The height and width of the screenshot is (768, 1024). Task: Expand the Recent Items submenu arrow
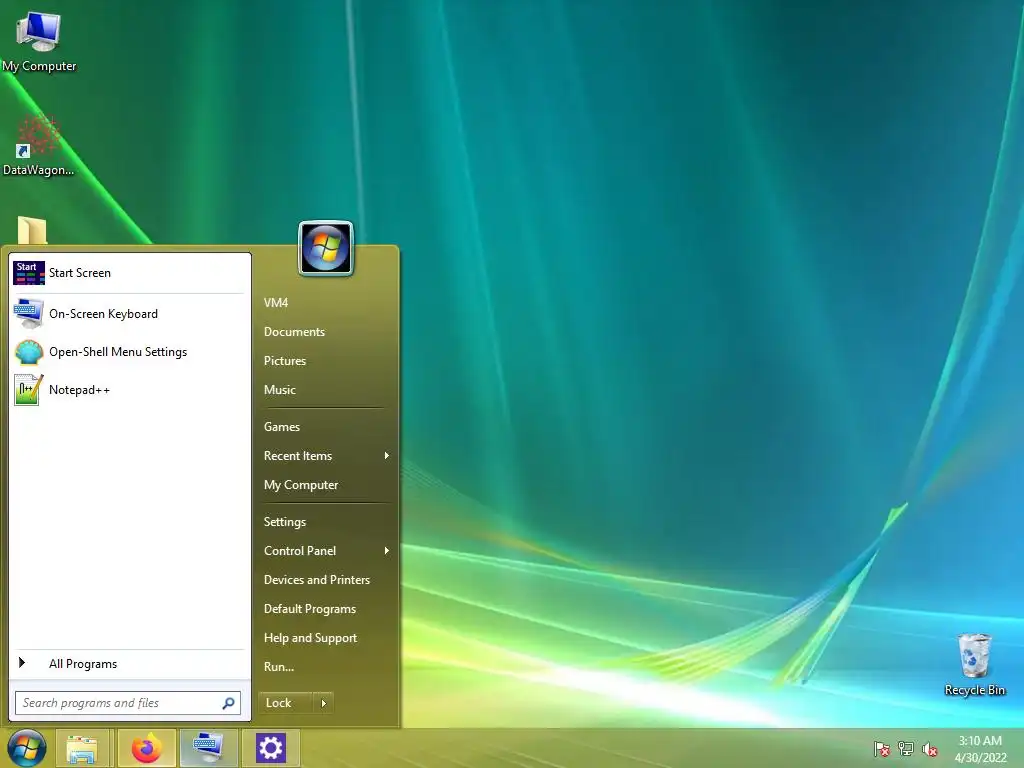pos(387,456)
